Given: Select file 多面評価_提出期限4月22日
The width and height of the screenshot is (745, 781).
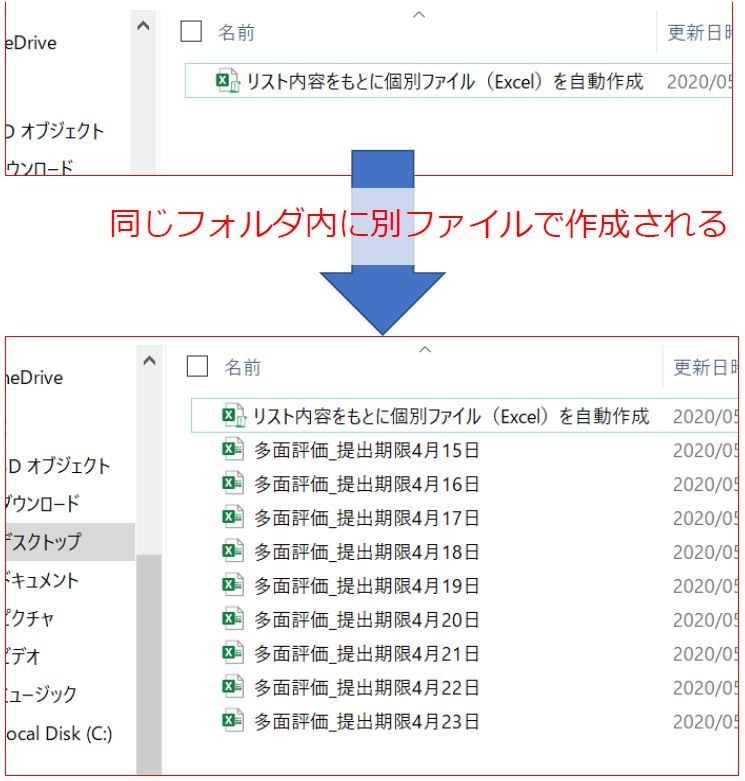Looking at the screenshot, I should click(x=367, y=687).
